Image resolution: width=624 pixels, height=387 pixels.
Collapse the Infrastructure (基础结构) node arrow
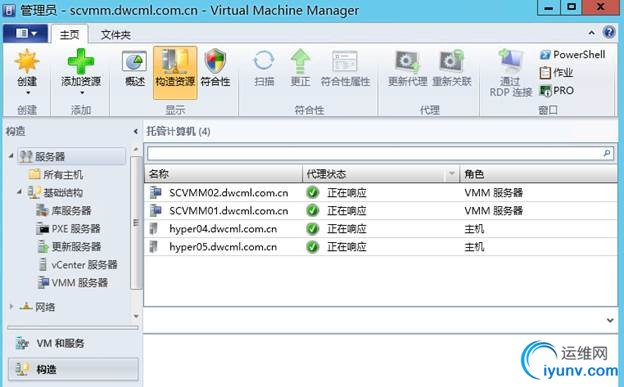(20, 192)
